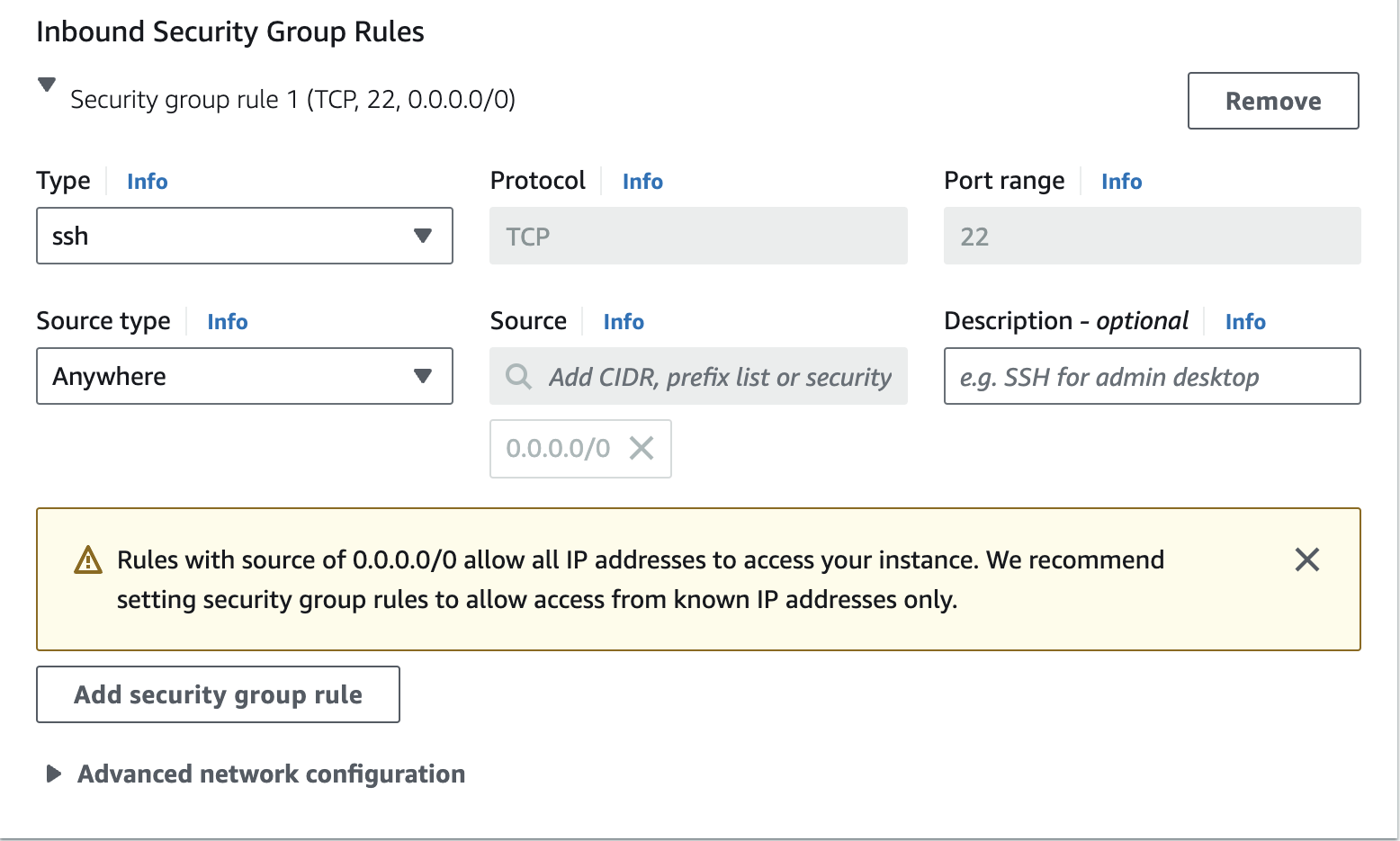Click the Remove button for rule 1
The width and height of the screenshot is (1400, 841).
pos(1272,101)
